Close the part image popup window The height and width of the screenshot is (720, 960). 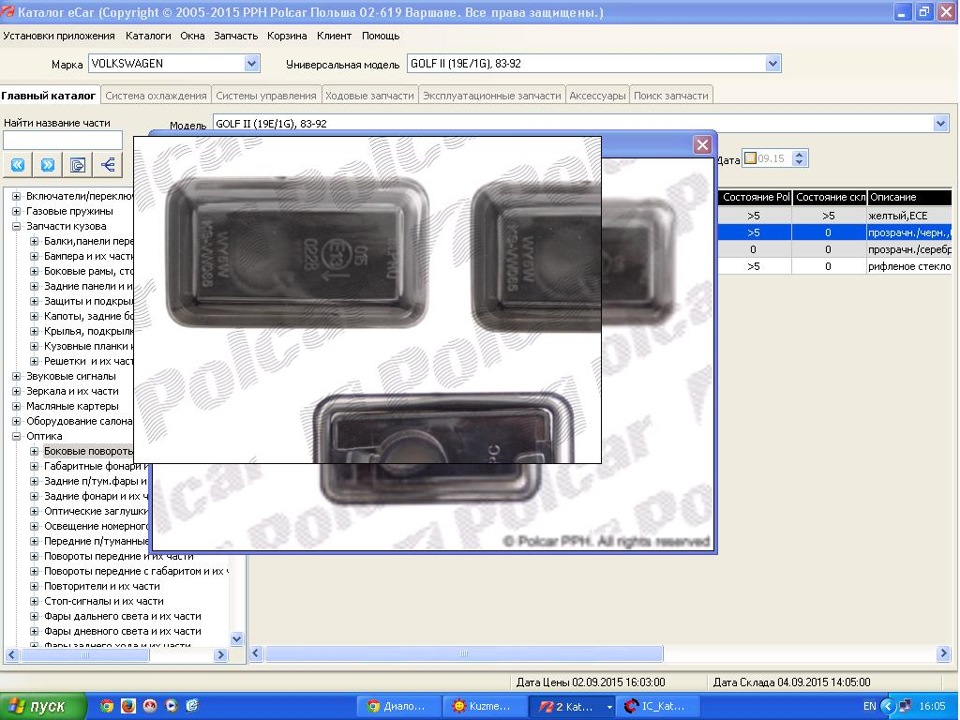coord(702,145)
